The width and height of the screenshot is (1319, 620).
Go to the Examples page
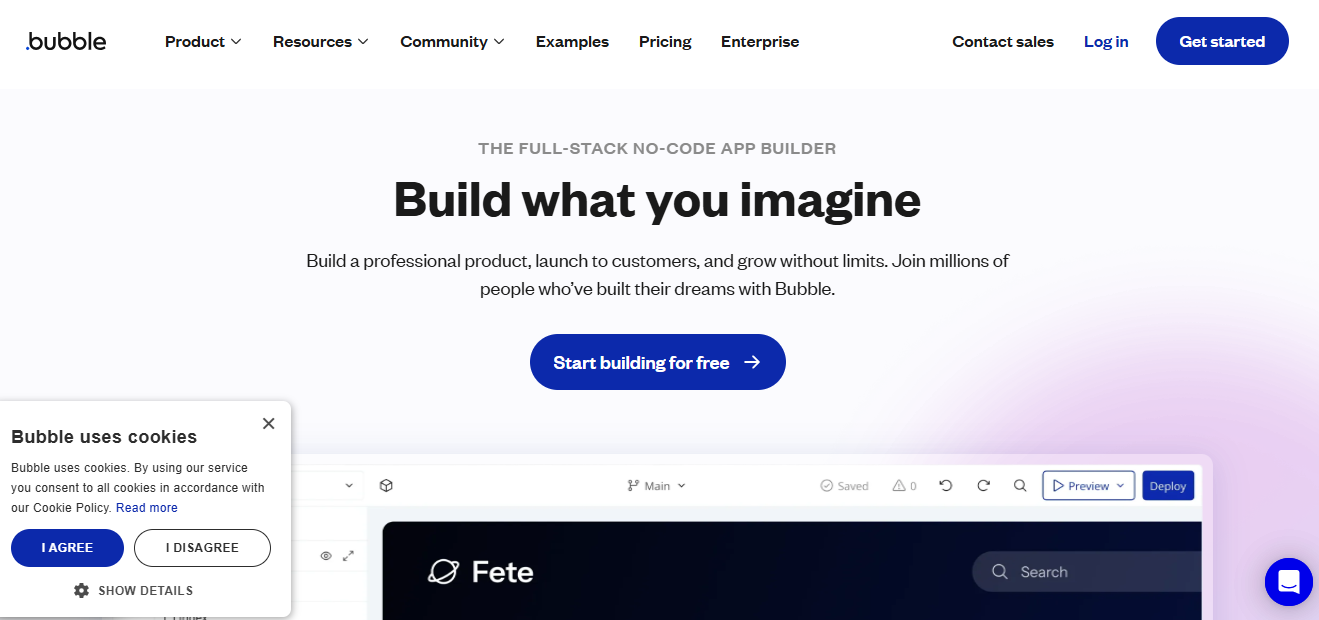572,41
